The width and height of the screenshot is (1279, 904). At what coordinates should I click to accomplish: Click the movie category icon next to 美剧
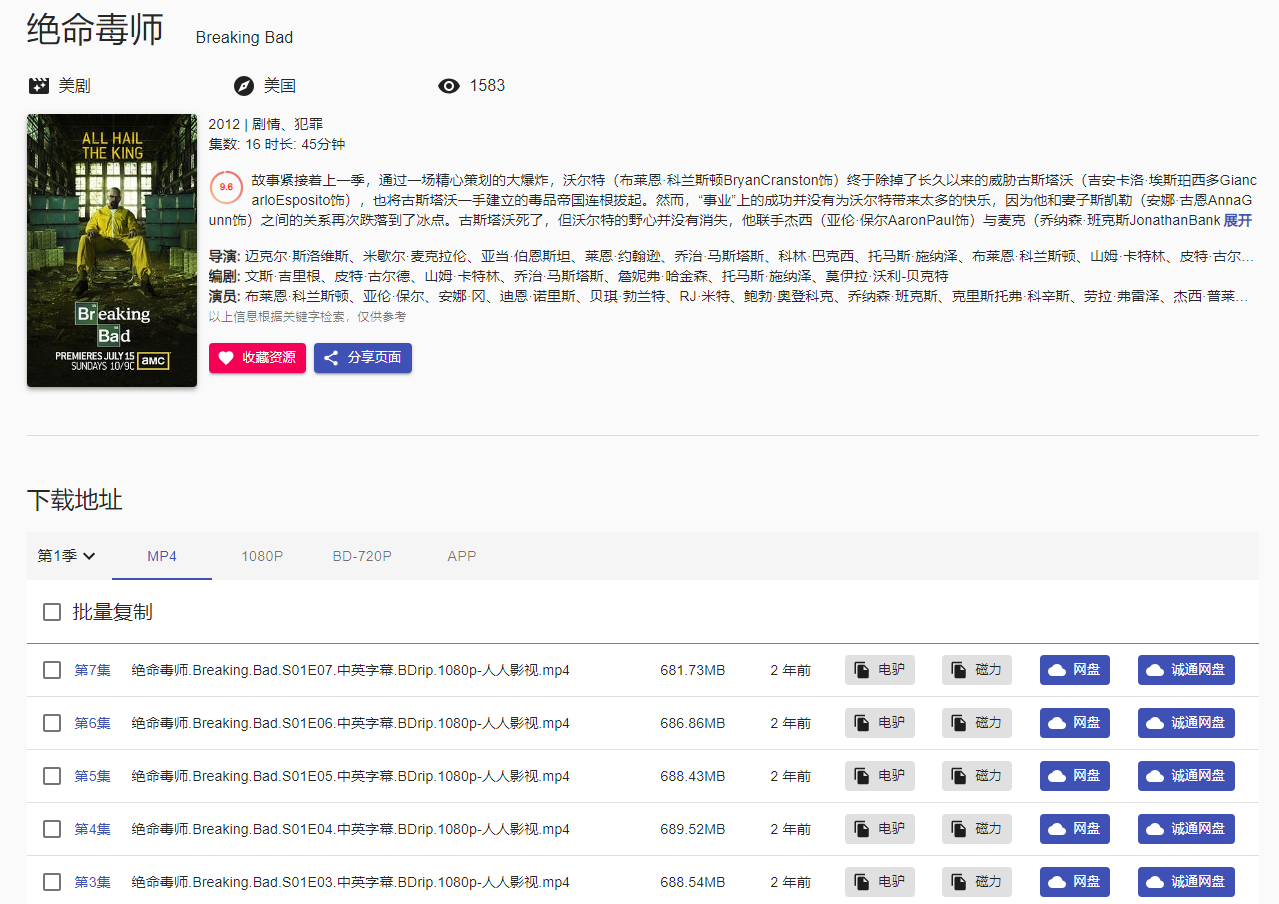coord(39,86)
